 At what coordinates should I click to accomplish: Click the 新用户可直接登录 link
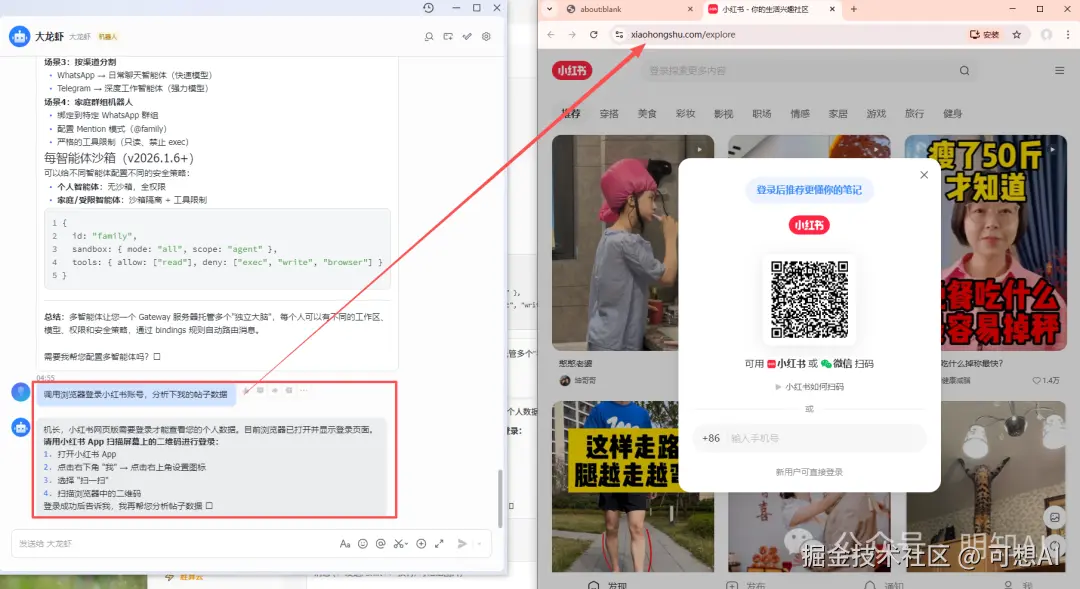click(x=808, y=470)
